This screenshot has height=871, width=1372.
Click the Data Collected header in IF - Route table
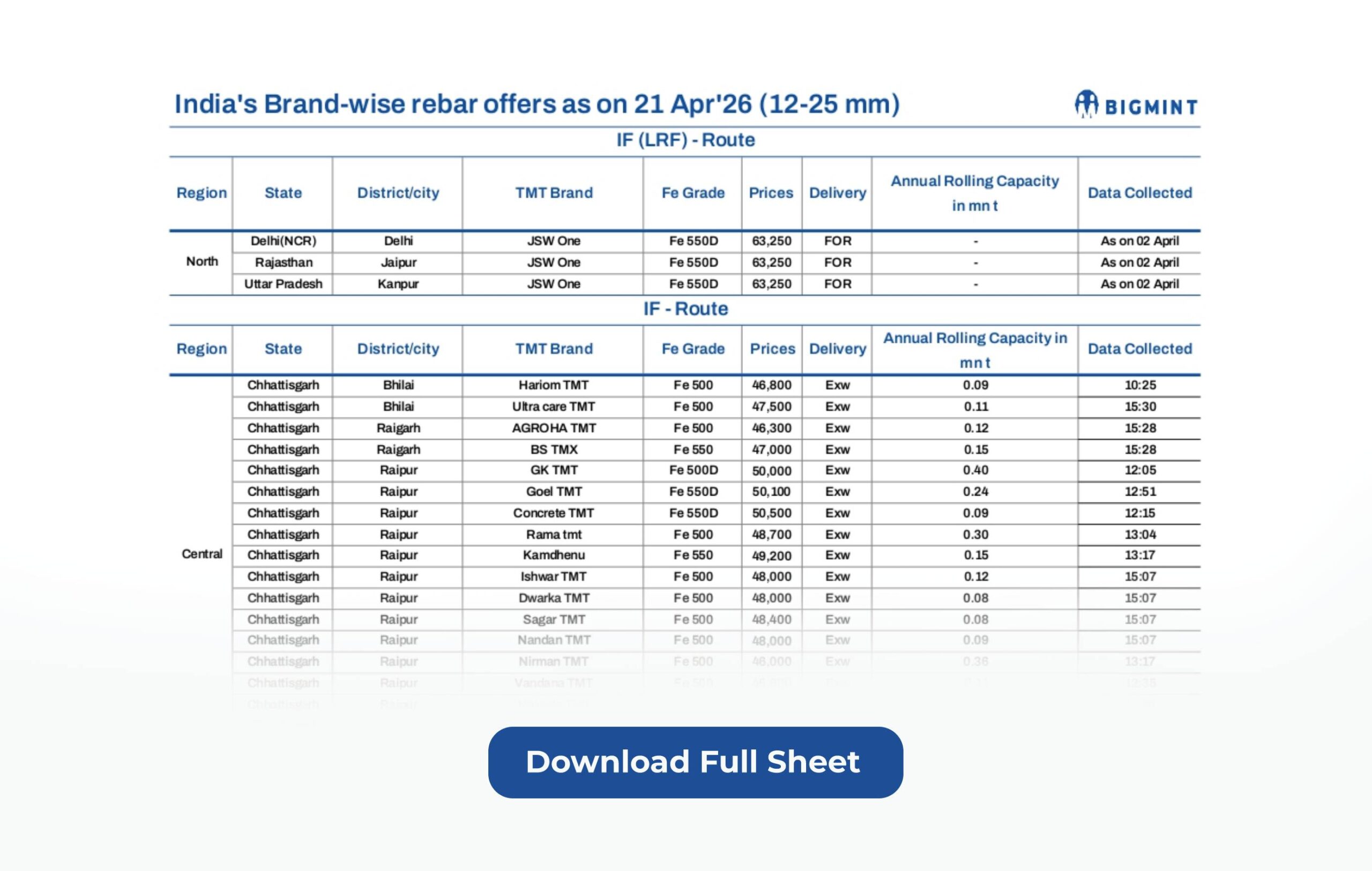(x=1139, y=349)
